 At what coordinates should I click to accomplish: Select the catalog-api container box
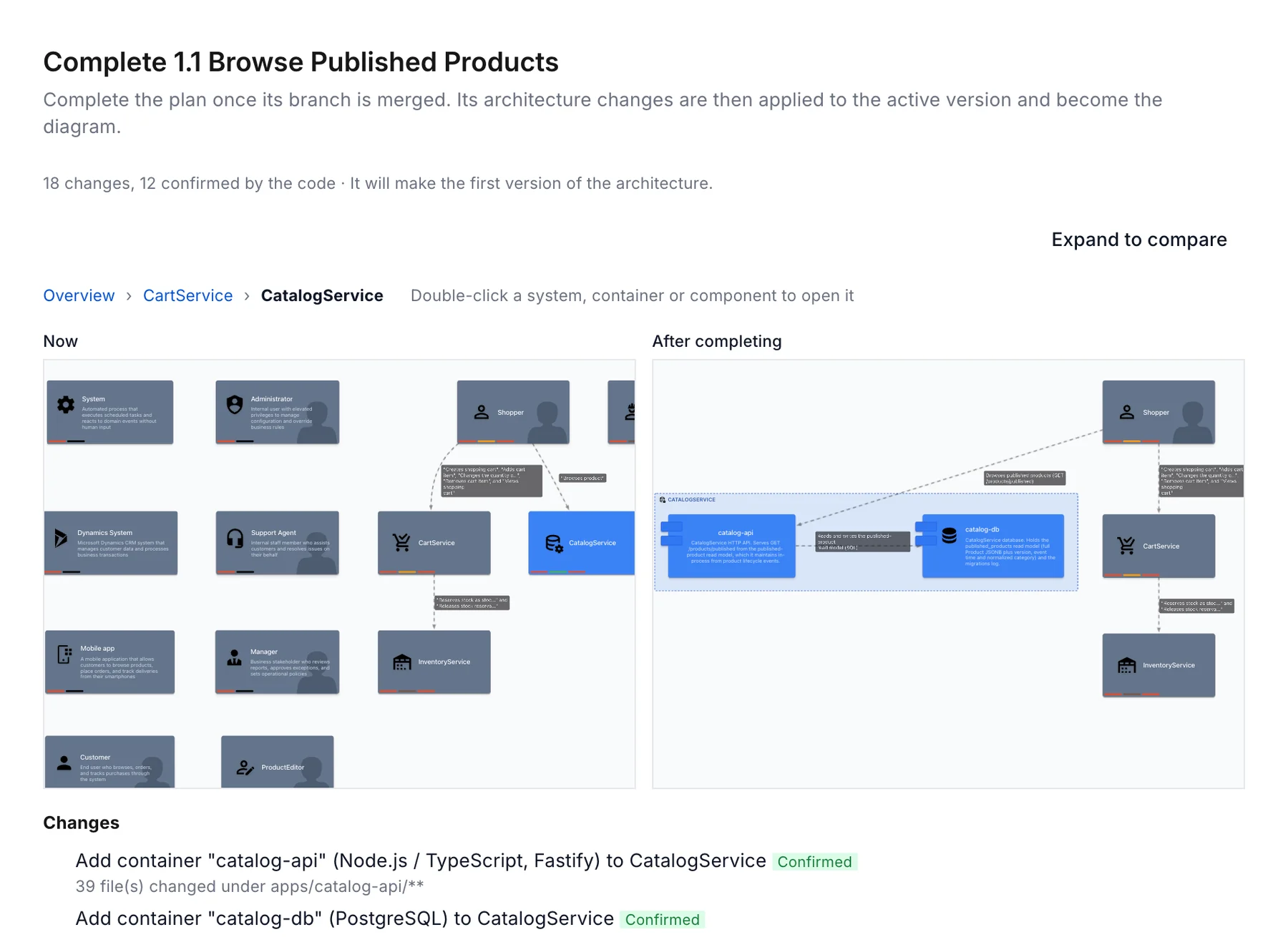pyautogui.click(x=731, y=546)
